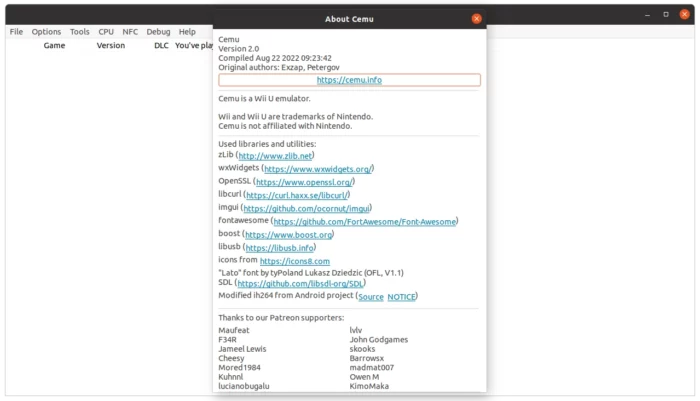
Task: Close the About Cemu dialog
Action: tap(476, 19)
